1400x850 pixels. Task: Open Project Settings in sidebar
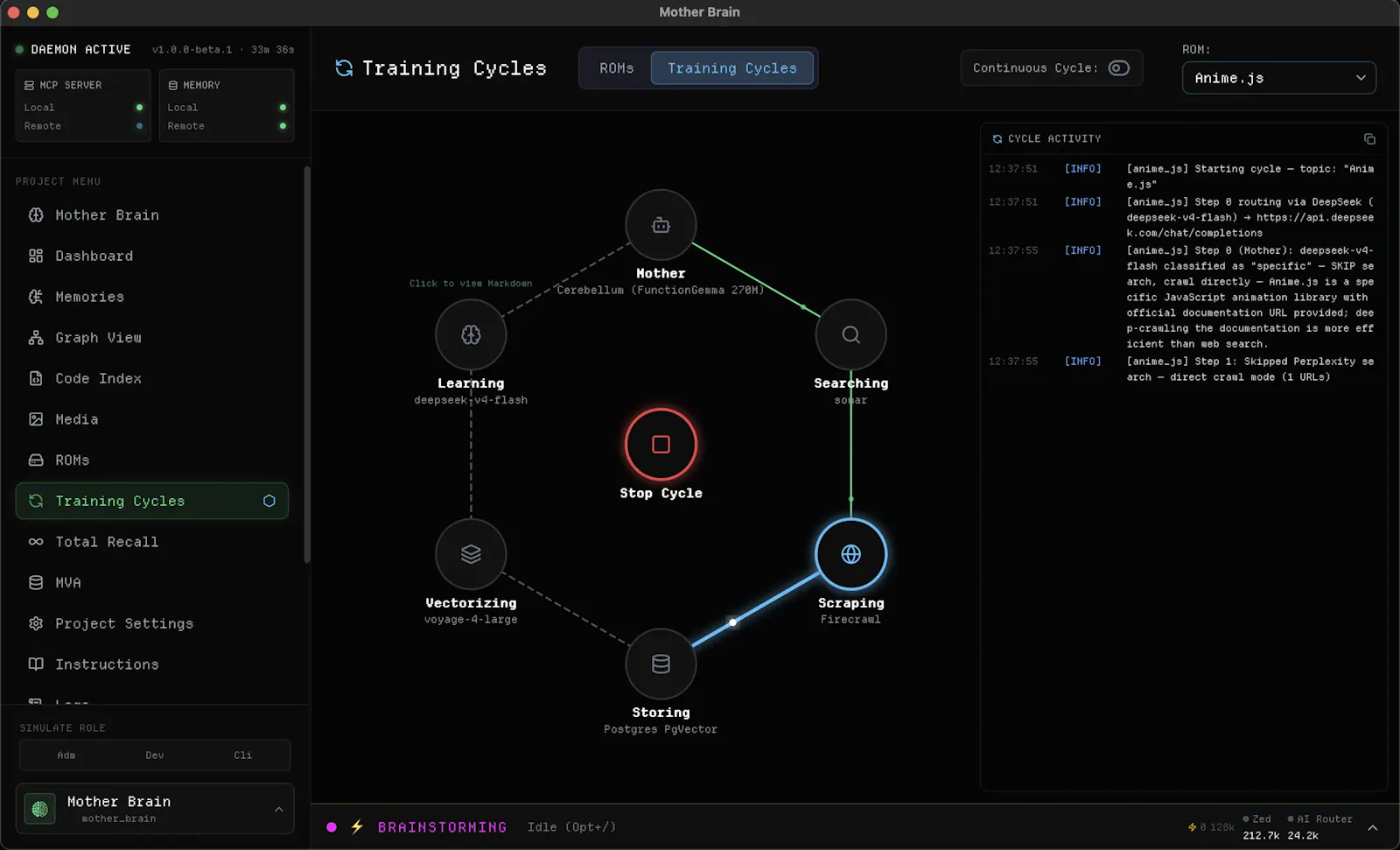point(152,623)
